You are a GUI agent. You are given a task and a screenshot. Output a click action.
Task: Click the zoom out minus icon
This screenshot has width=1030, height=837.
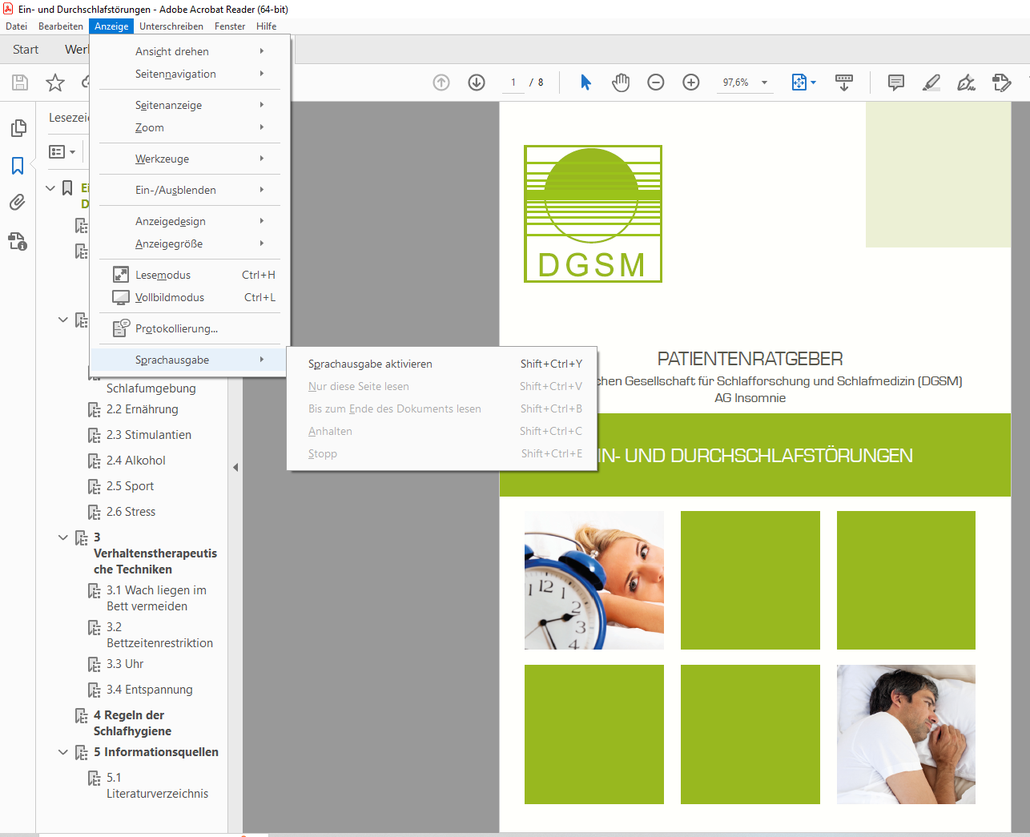[656, 82]
